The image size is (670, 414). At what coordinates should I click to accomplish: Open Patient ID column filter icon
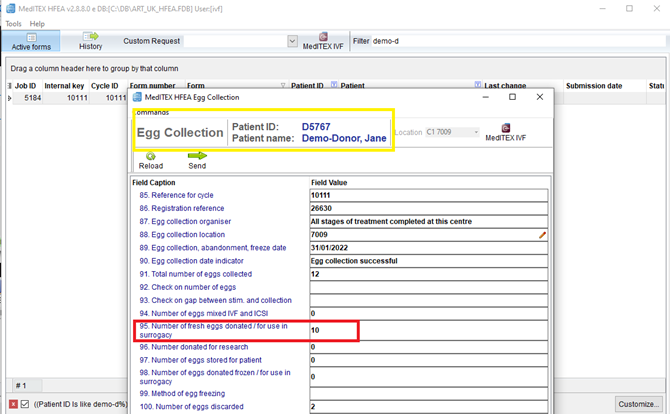tap(334, 85)
